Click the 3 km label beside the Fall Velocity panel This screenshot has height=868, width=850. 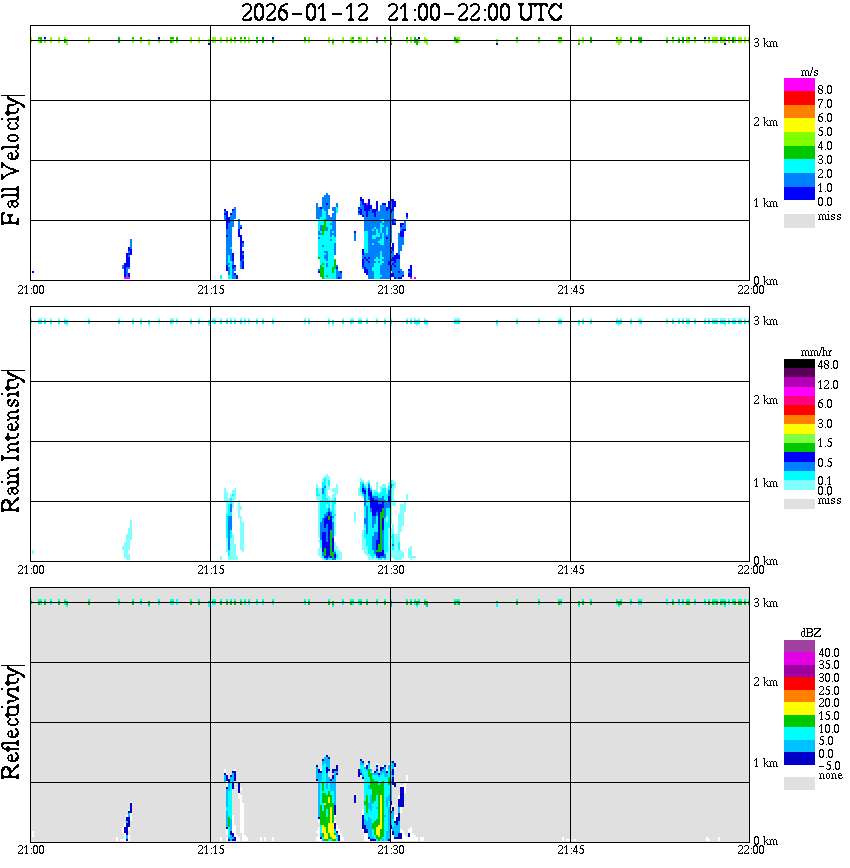click(765, 43)
